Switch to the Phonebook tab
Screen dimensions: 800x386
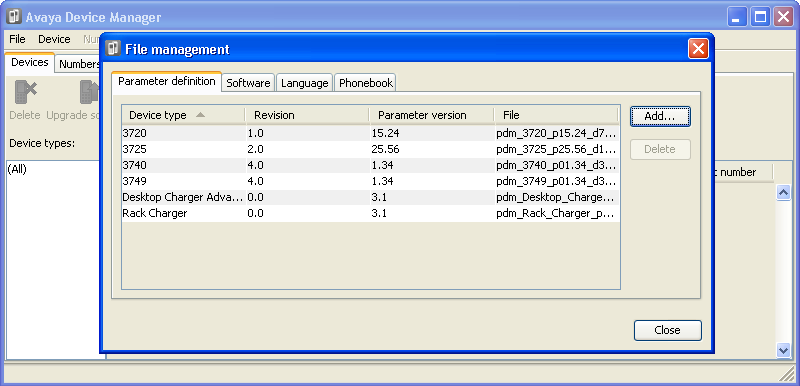[x=366, y=83]
